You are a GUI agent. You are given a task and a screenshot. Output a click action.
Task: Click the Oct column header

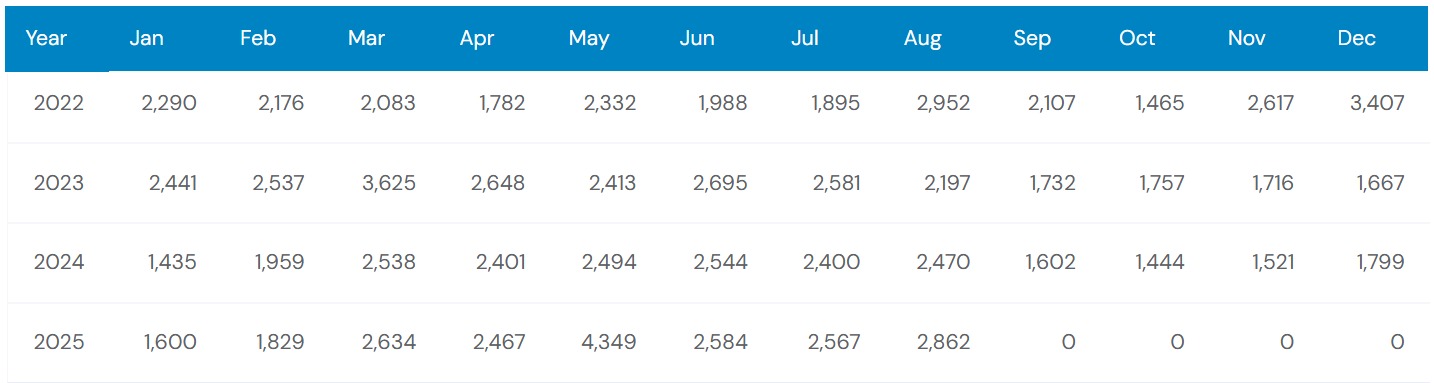[1137, 38]
